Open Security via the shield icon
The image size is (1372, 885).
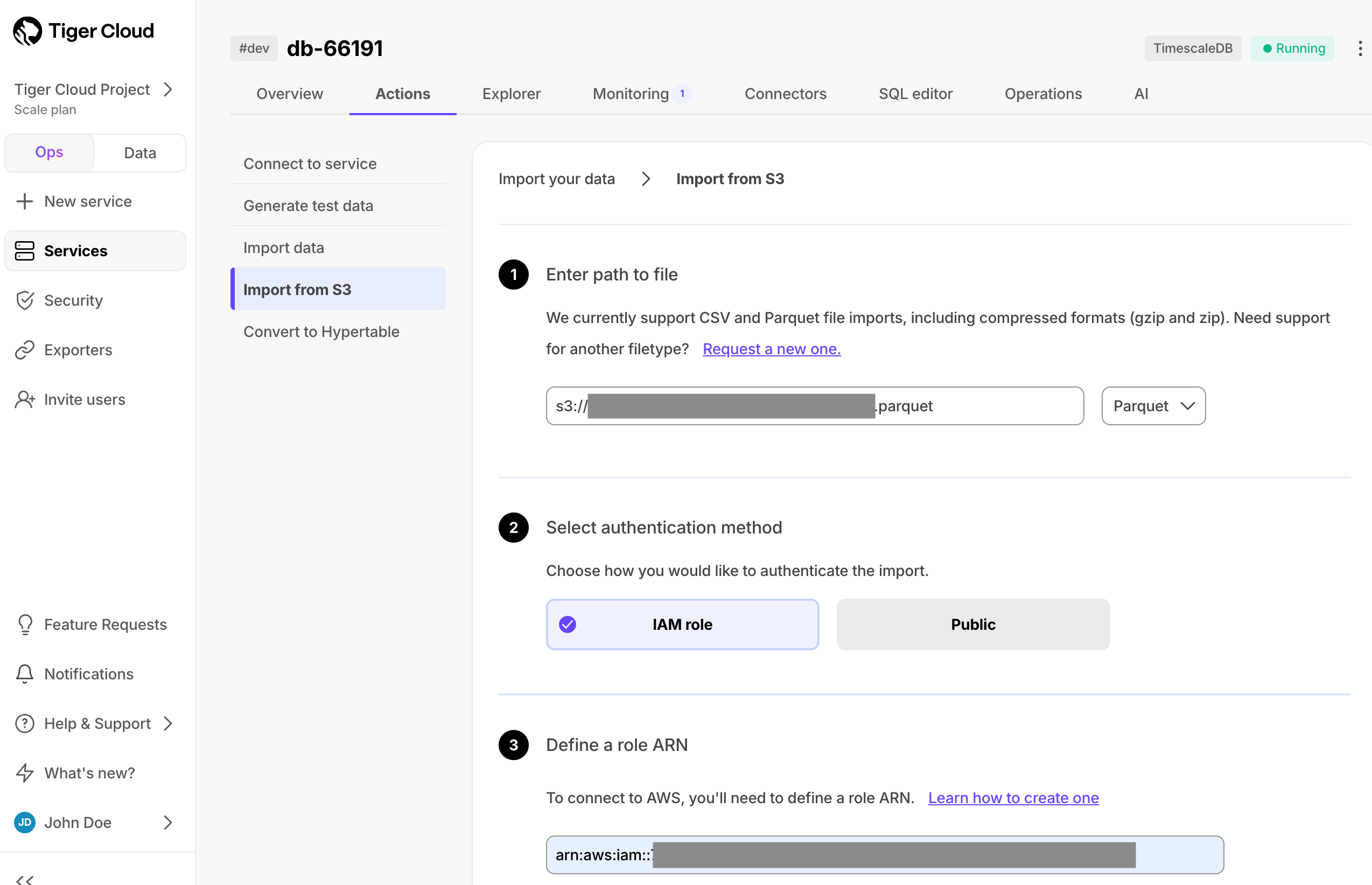coord(24,300)
